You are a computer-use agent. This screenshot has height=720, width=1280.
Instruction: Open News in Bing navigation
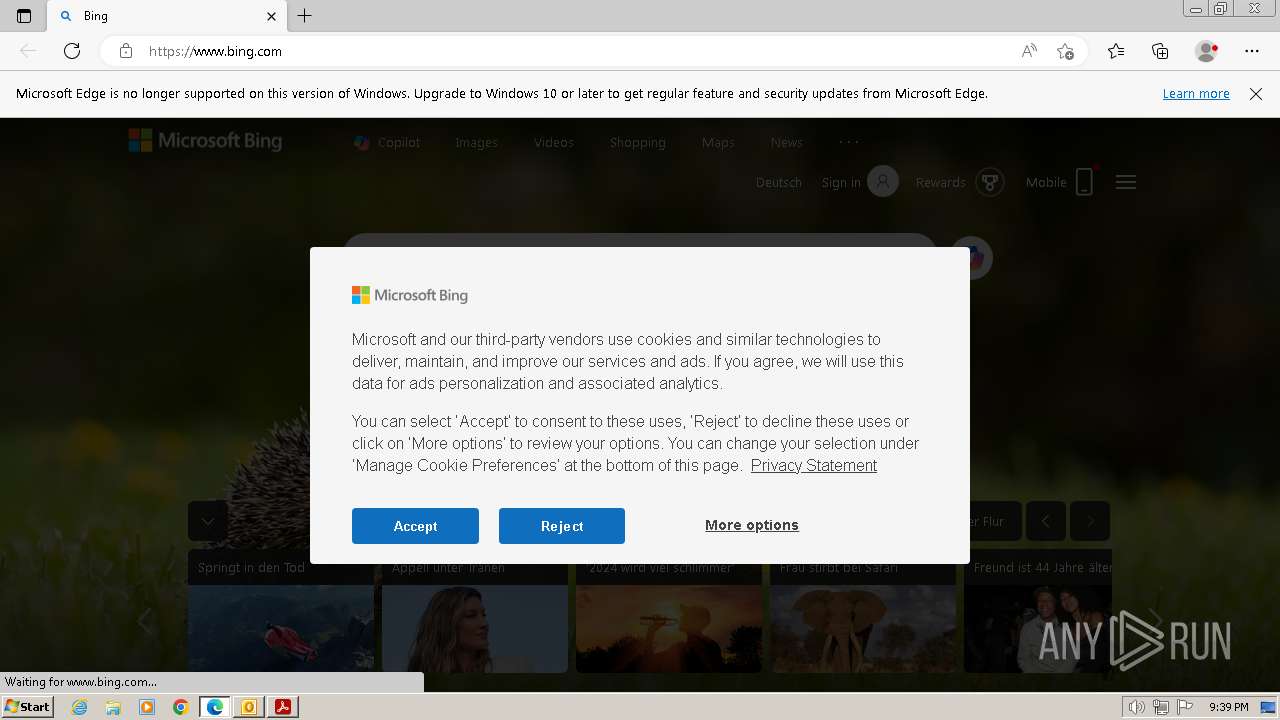(786, 143)
